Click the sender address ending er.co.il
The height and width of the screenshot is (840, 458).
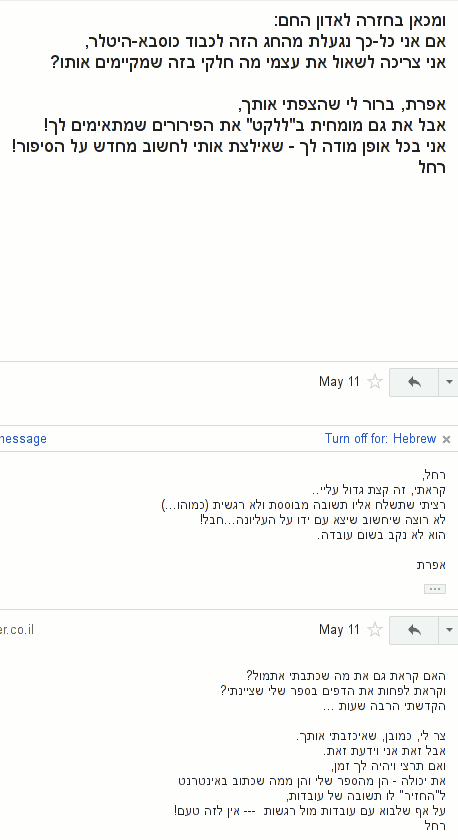coord(17,629)
